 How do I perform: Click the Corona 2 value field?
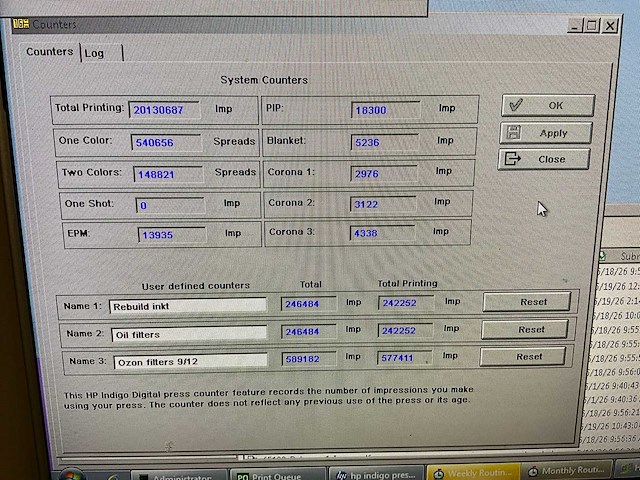[383, 204]
